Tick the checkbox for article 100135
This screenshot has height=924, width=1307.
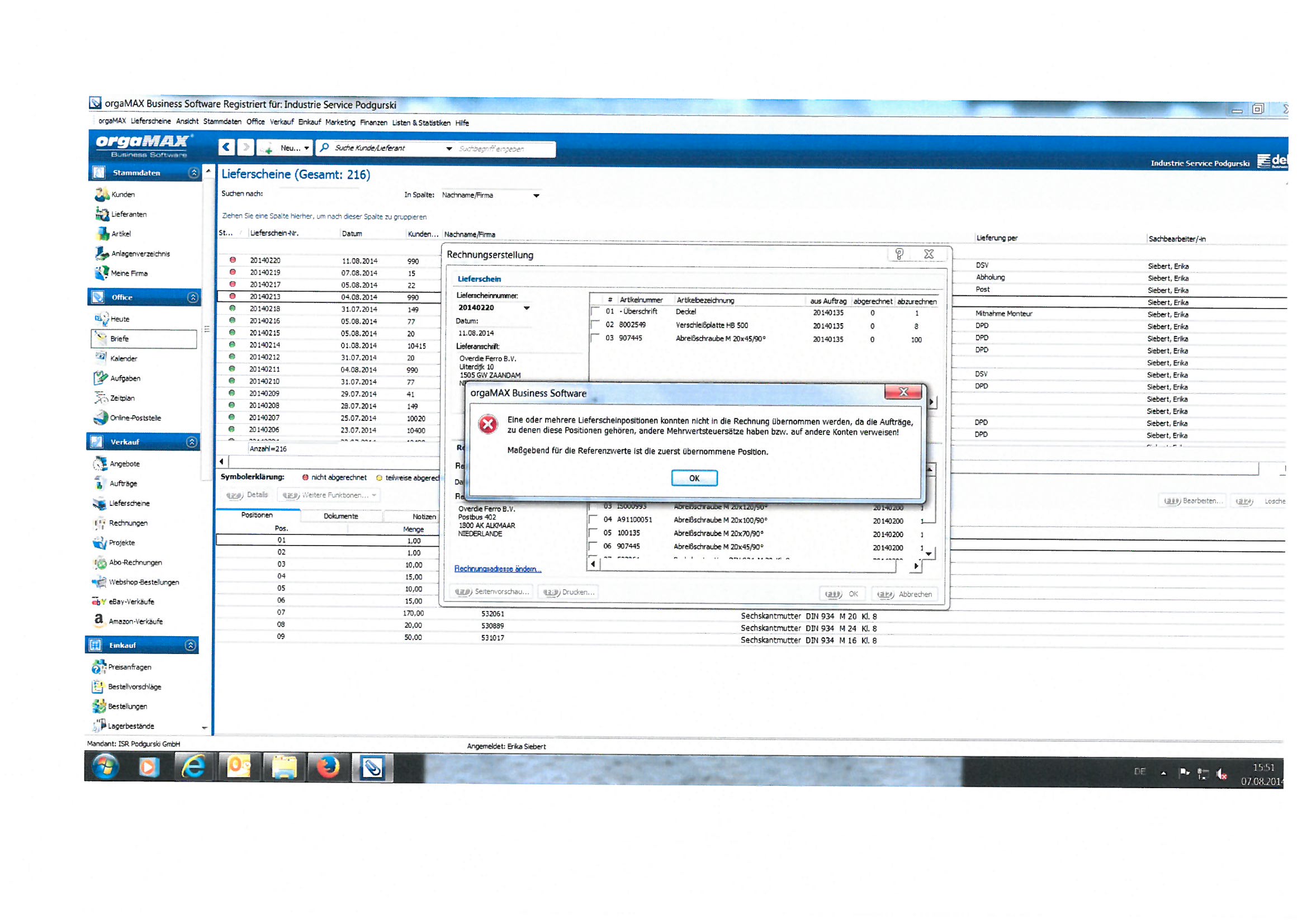593,534
